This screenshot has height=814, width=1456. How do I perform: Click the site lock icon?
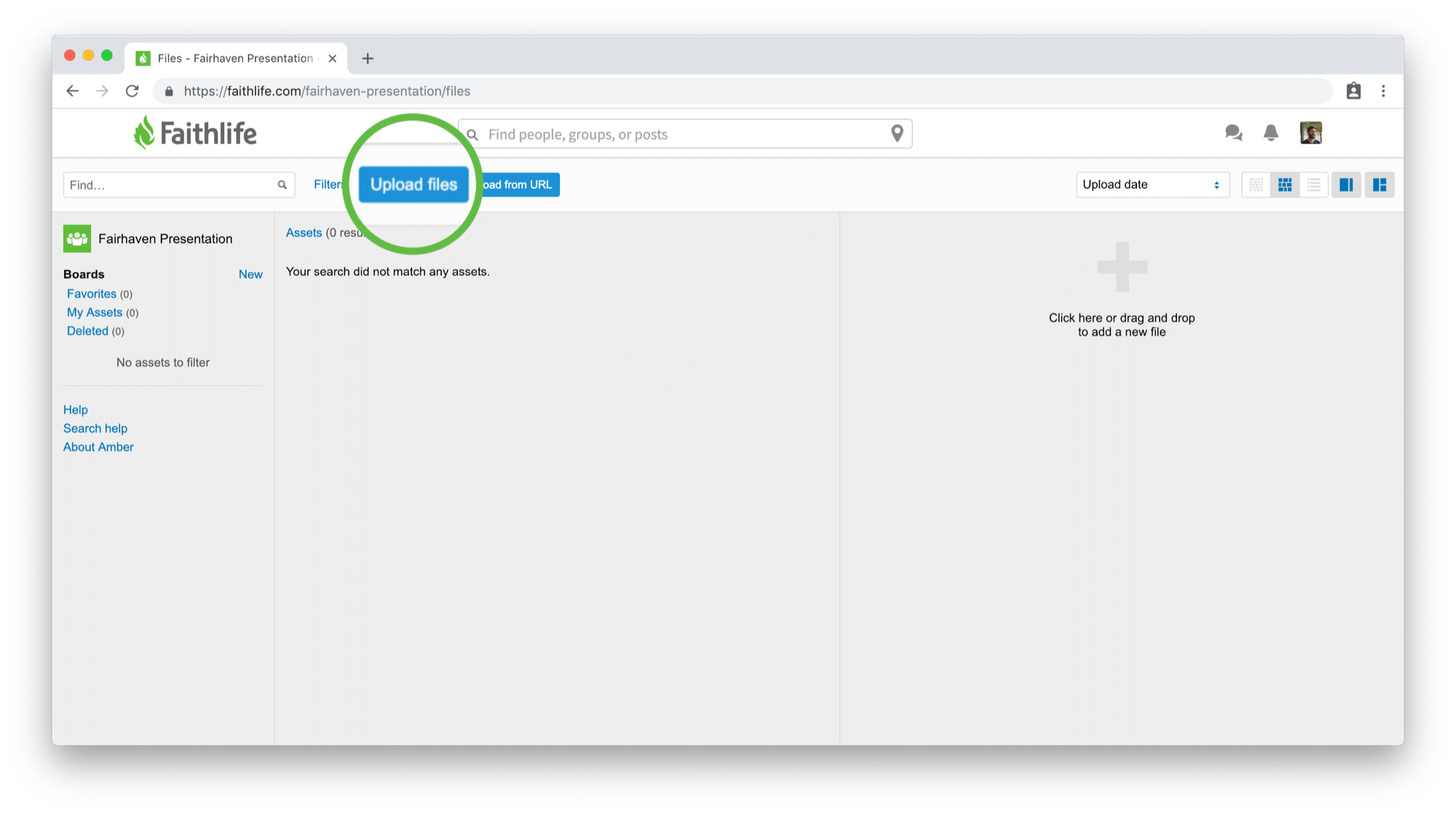(x=169, y=91)
